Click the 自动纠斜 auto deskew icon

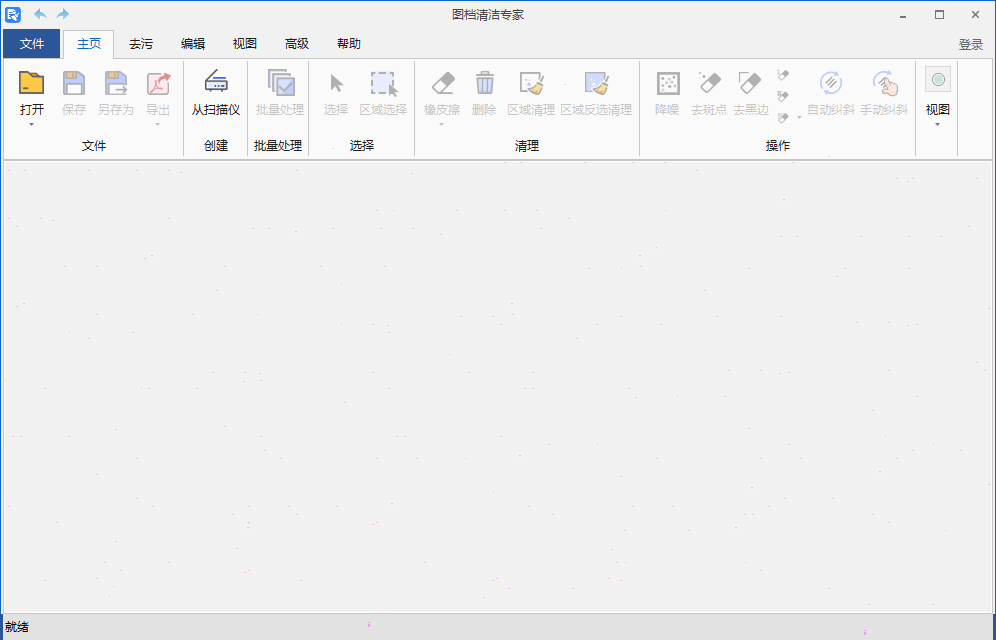pos(831,84)
